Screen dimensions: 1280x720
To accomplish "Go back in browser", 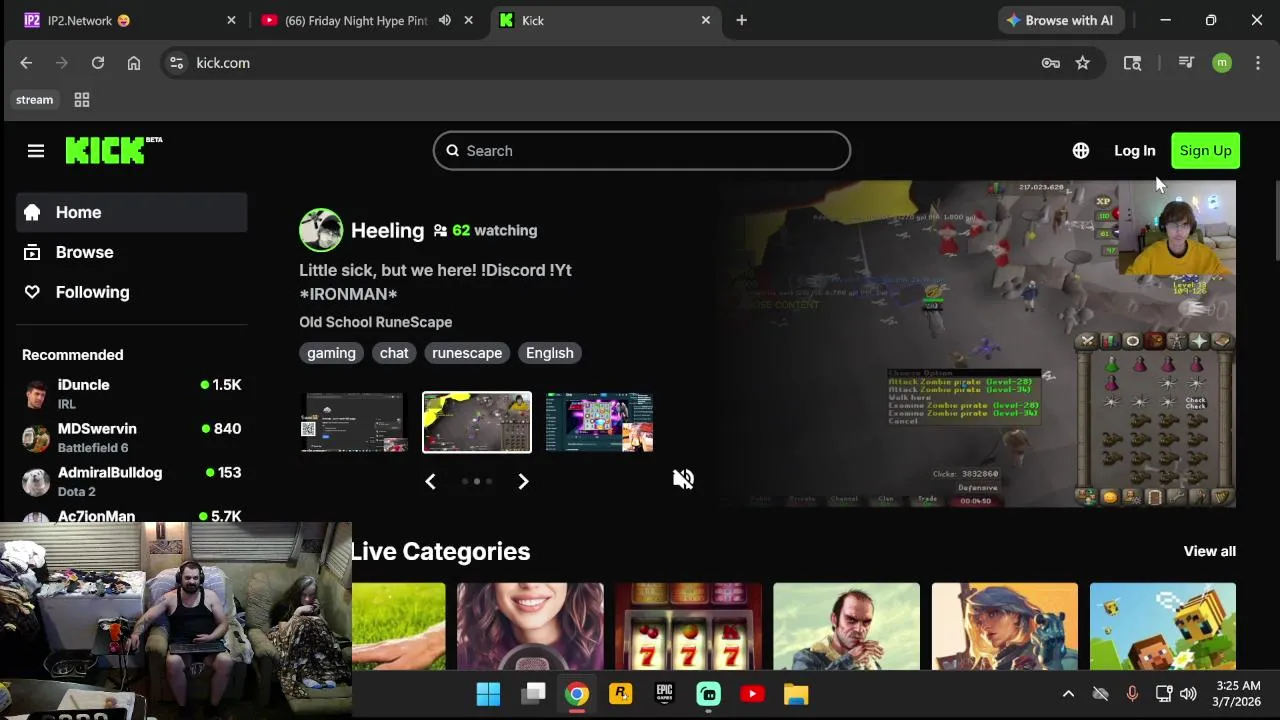I will point(26,63).
